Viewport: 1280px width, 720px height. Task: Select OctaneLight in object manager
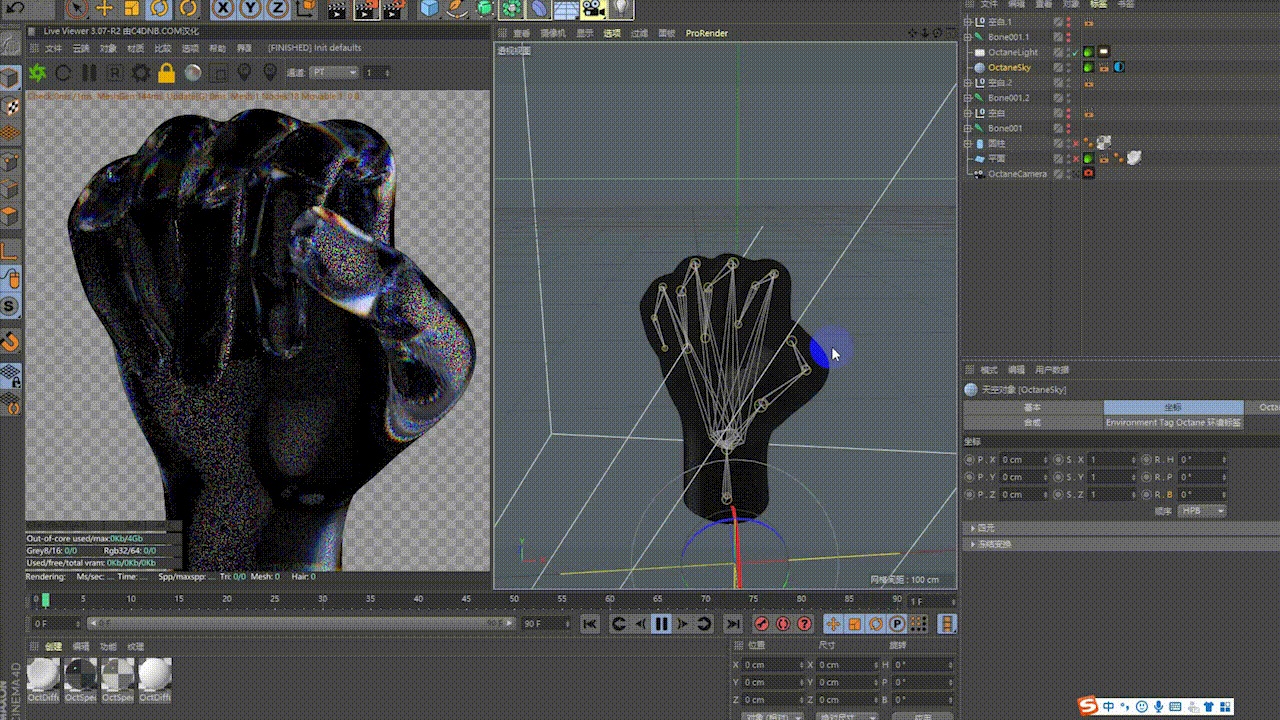pos(1012,52)
